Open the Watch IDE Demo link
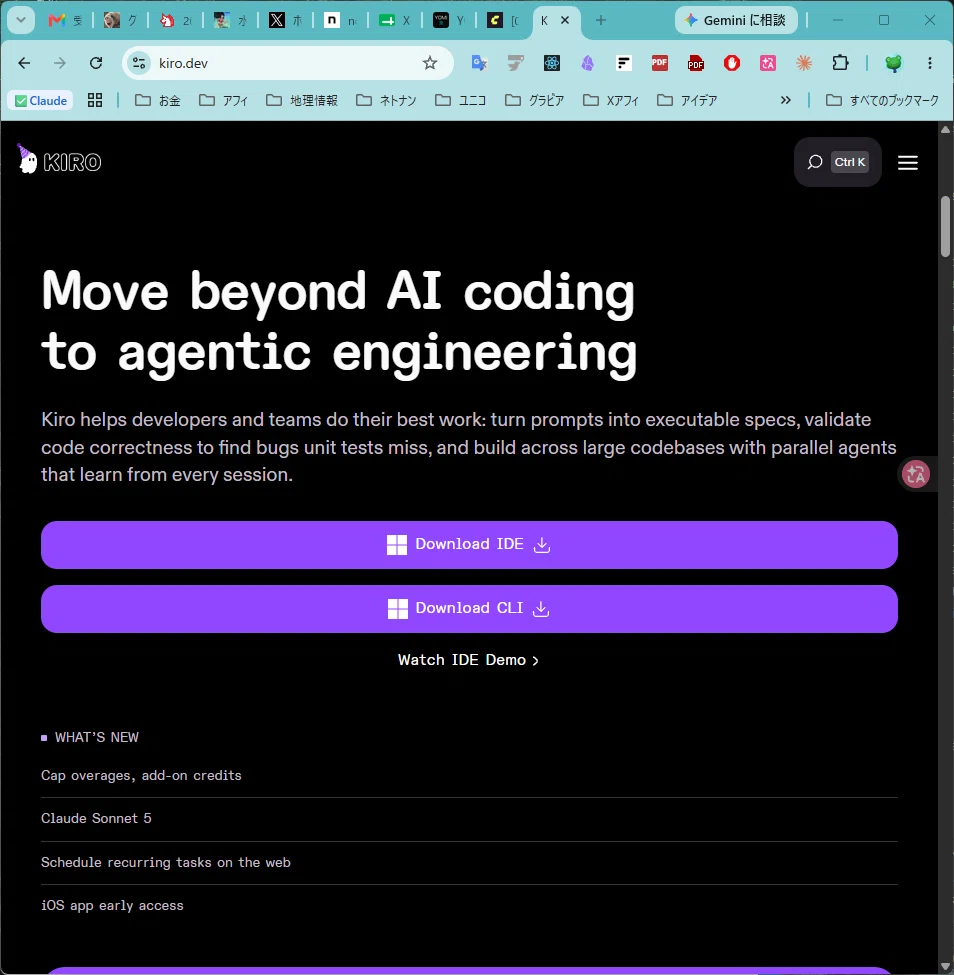This screenshot has height=975, width=954. pyautogui.click(x=468, y=660)
